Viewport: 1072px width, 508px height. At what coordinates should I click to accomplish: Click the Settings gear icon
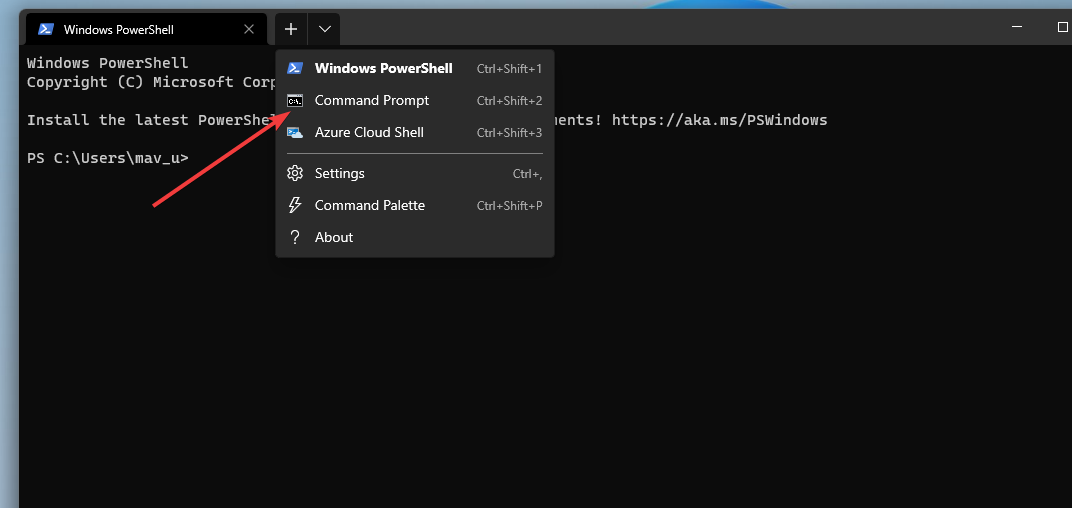295,173
